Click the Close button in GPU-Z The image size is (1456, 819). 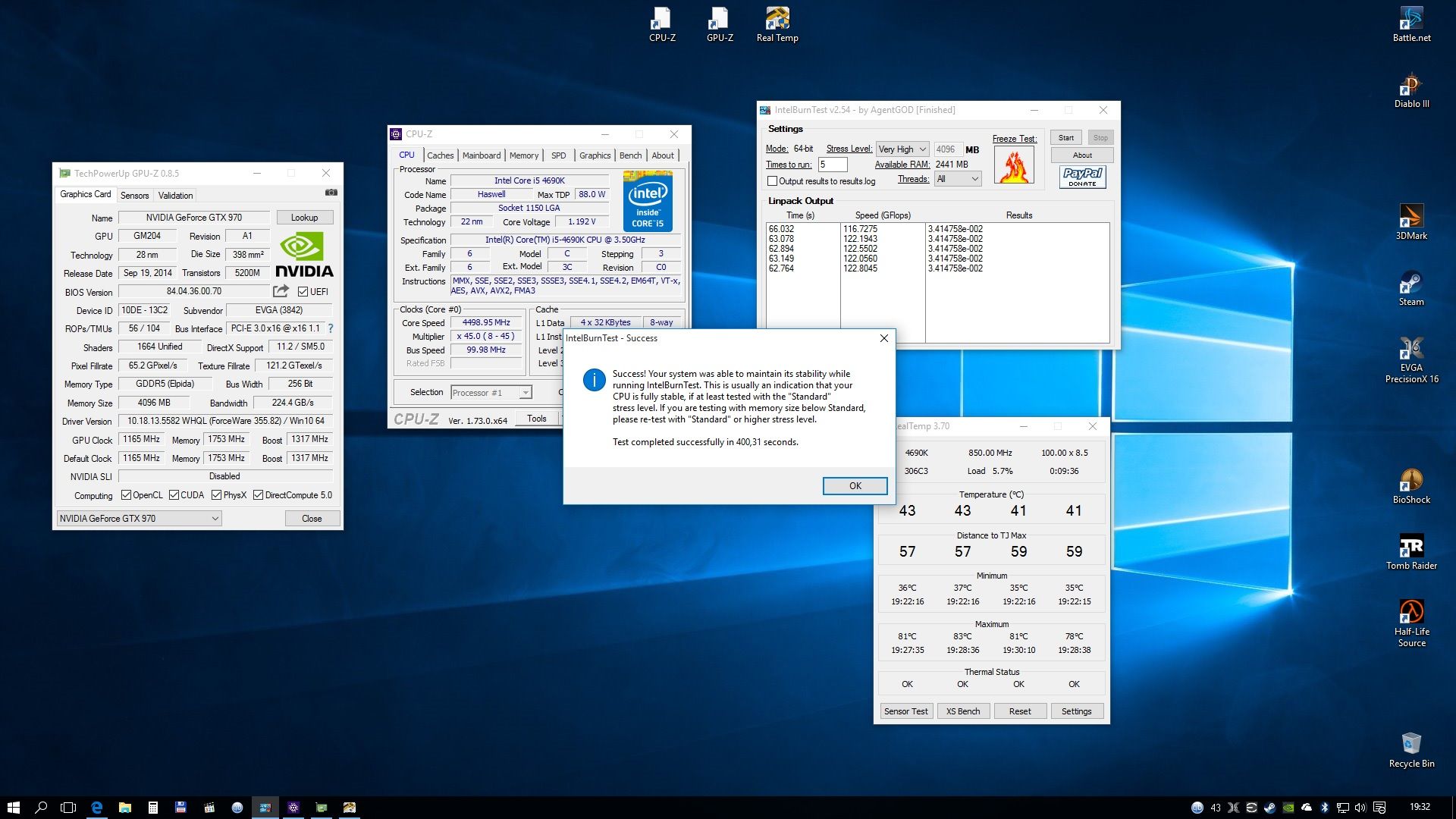(312, 519)
